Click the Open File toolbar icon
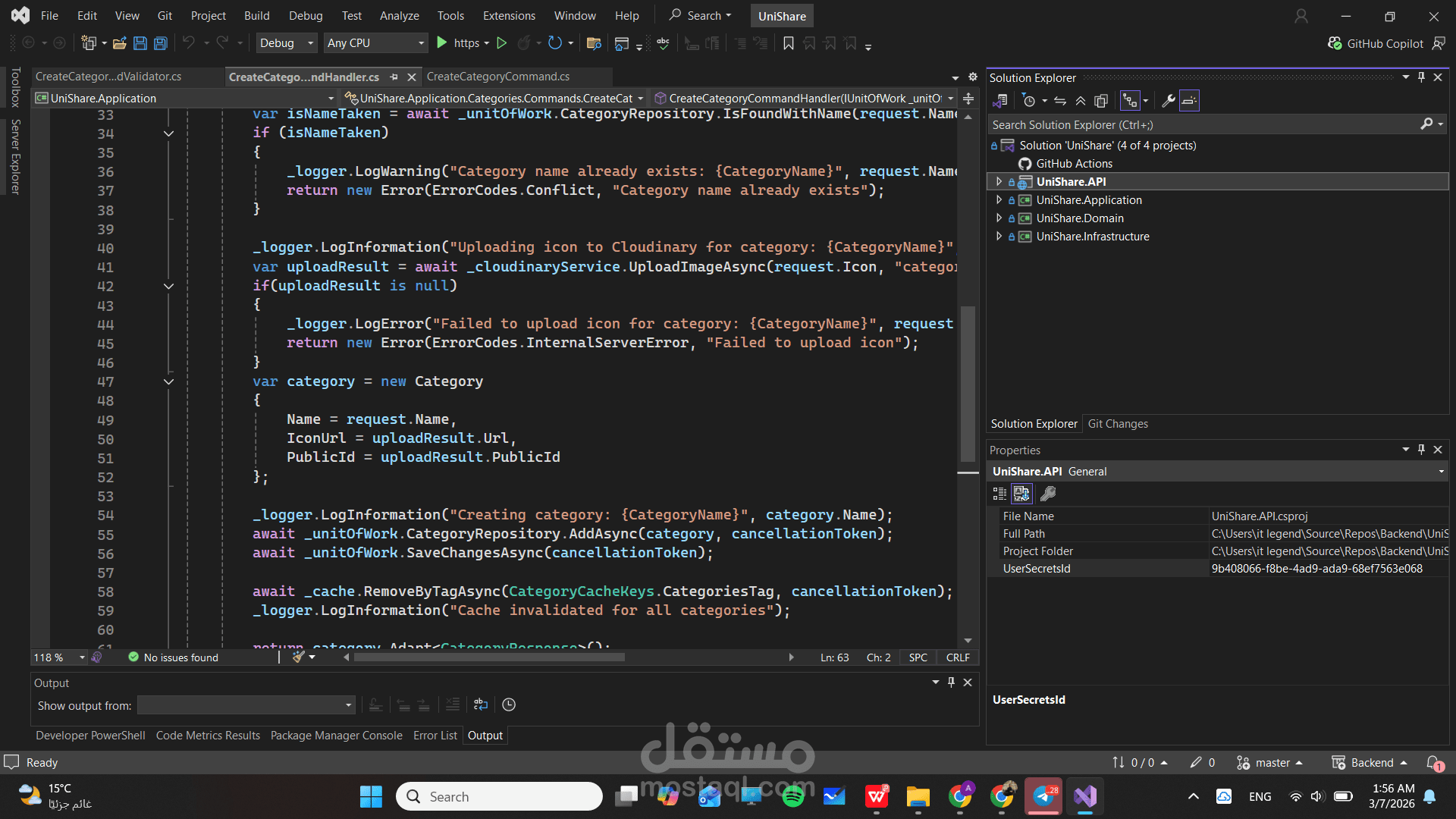The height and width of the screenshot is (819, 1456). (119, 43)
